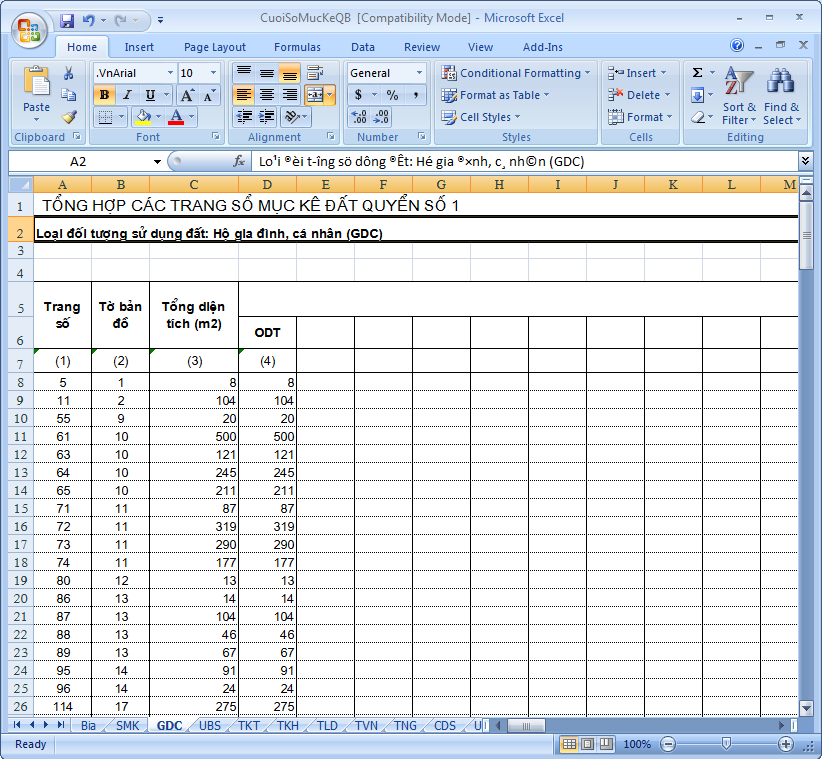
Task: Click the zoom slider handle
Action: click(726, 744)
